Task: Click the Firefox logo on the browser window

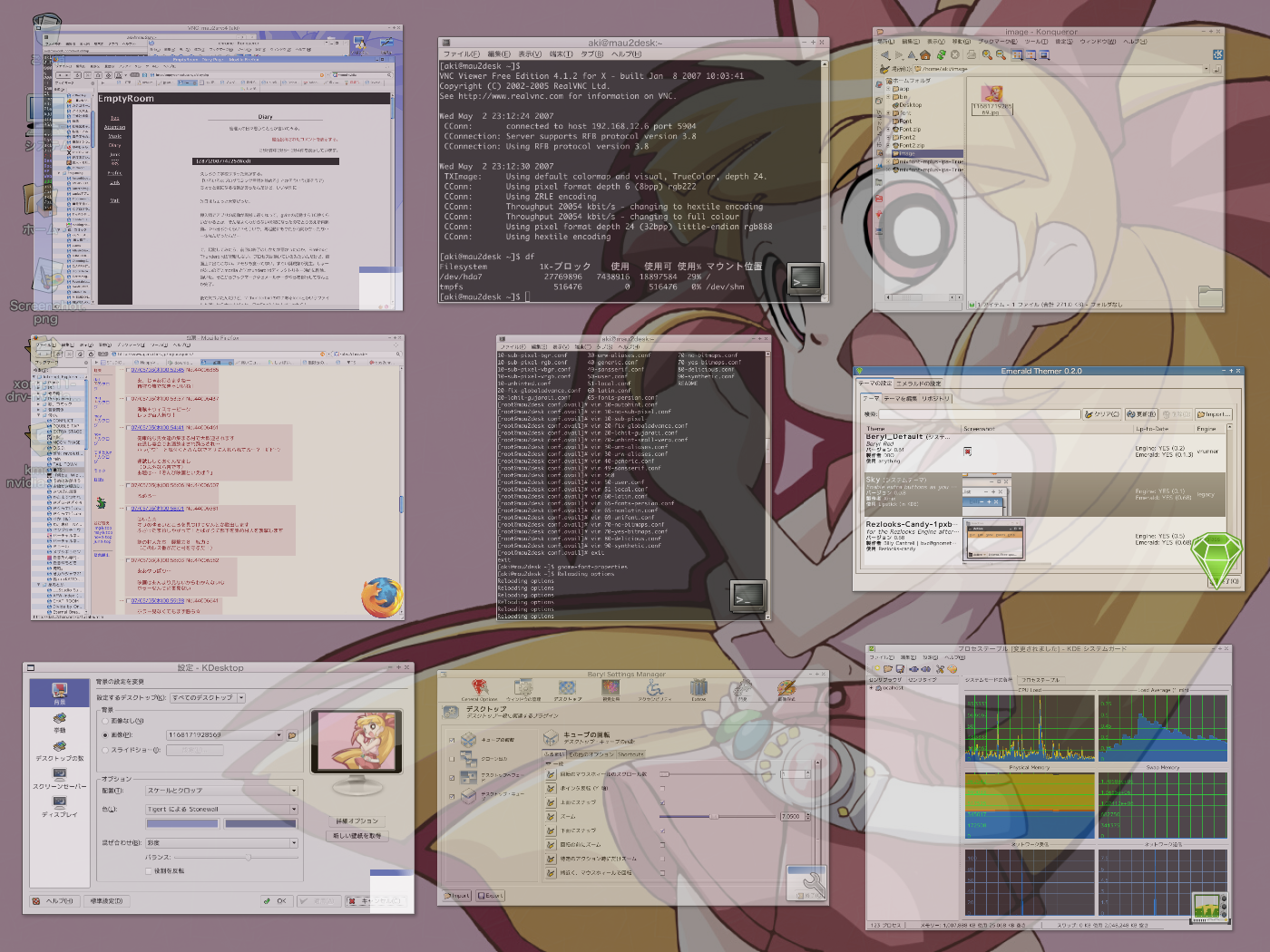Action: (x=382, y=598)
